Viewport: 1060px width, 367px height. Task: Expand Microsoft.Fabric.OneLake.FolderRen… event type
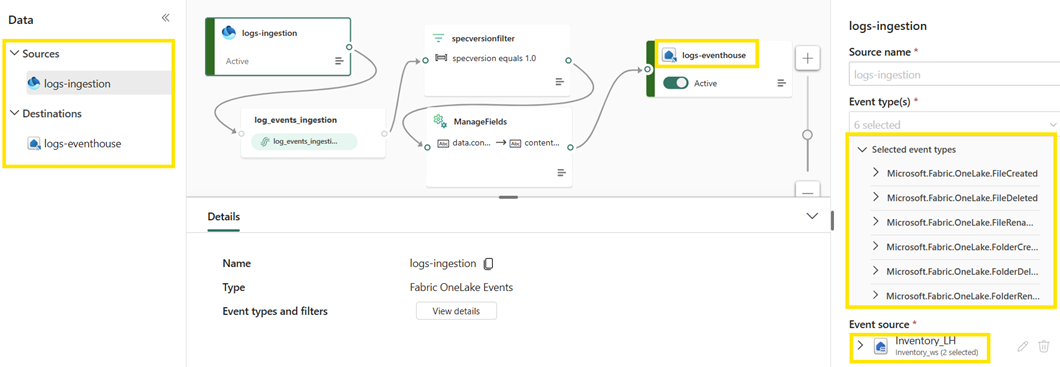[x=876, y=295]
